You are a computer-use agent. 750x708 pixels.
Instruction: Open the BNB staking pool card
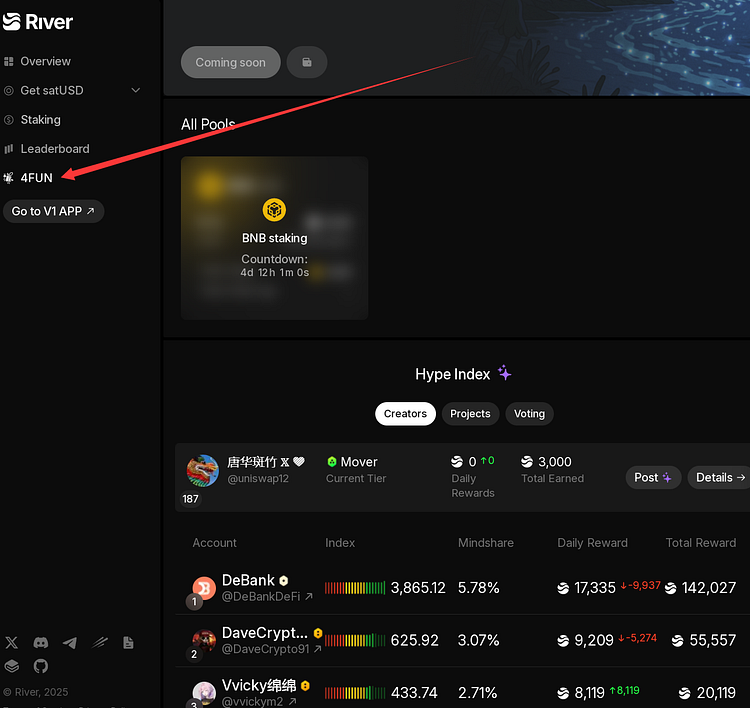[x=275, y=238]
